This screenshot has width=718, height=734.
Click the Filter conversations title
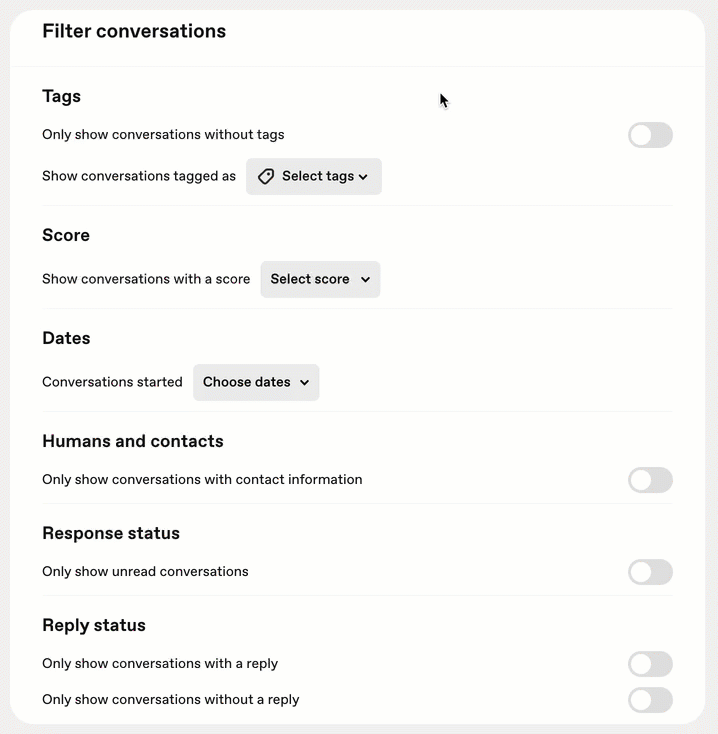[134, 31]
